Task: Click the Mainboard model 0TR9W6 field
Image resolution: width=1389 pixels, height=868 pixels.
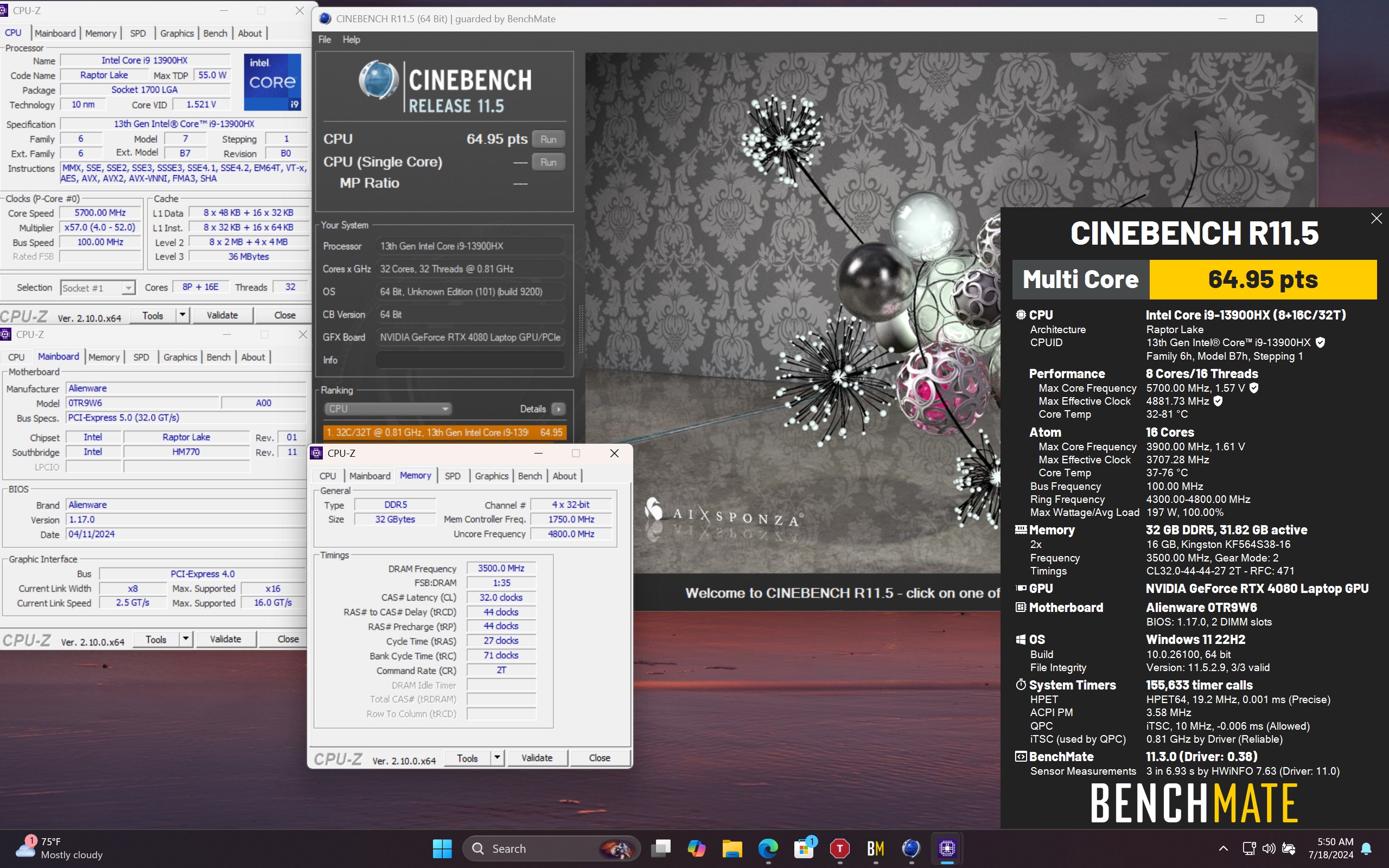Action: pyautogui.click(x=142, y=403)
